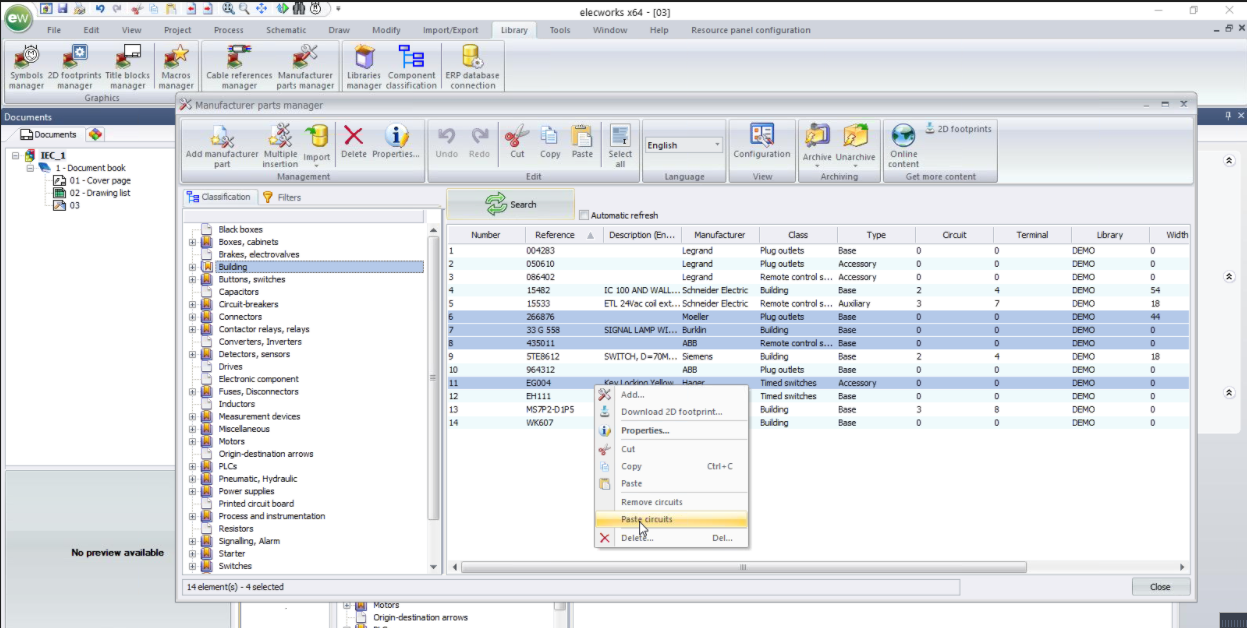Expand Buttons, switches tree node
This screenshot has width=1247, height=628.
[x=193, y=280]
